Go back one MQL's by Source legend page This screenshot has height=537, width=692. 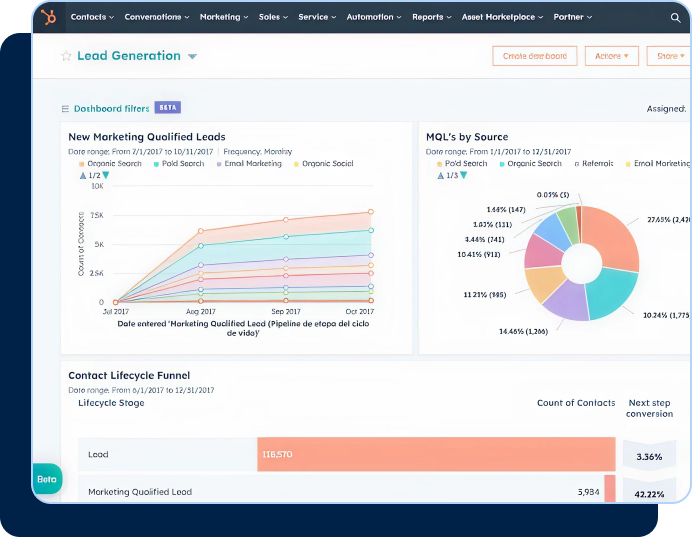(440, 175)
